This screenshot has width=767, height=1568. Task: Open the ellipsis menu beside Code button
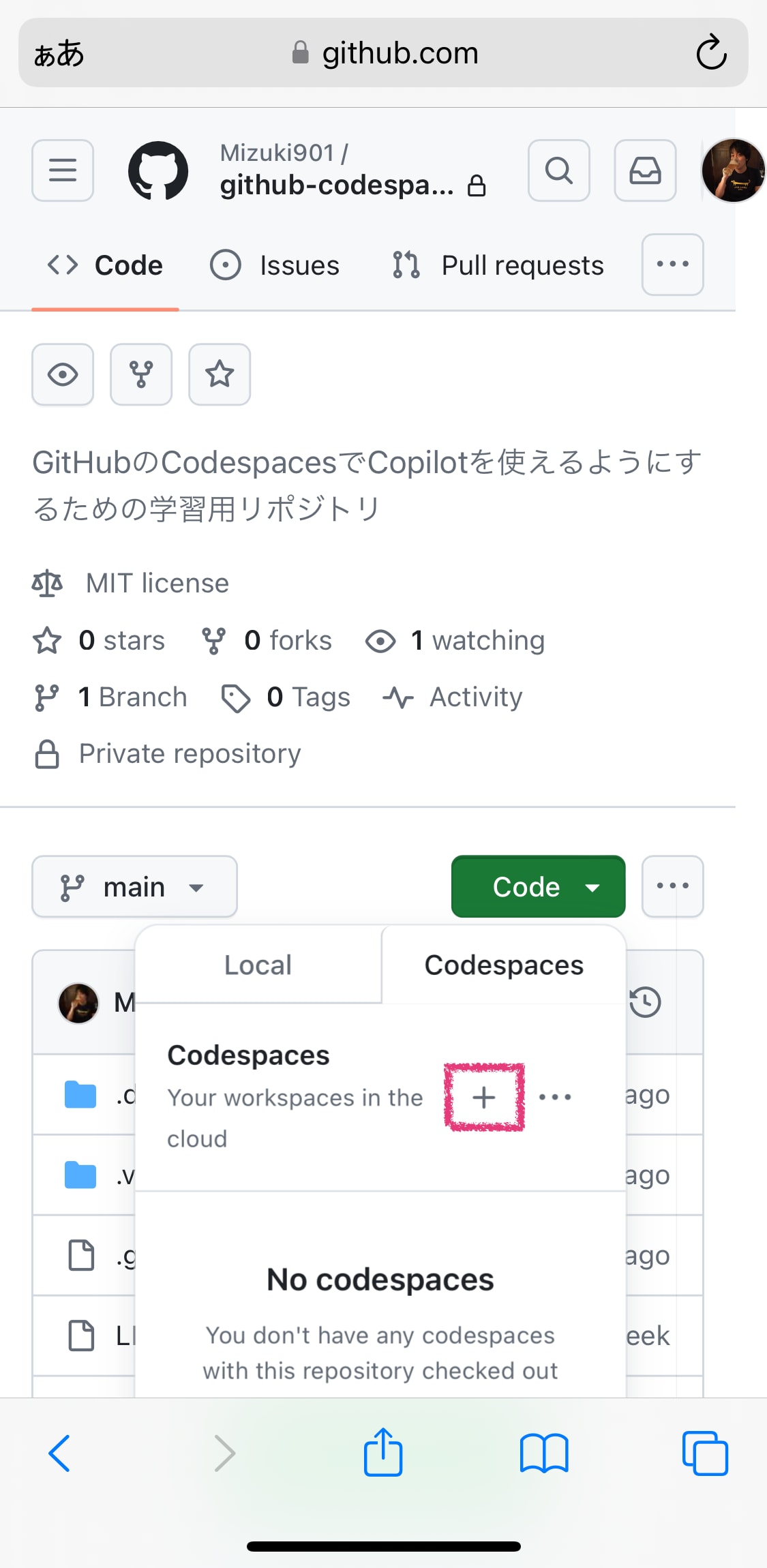click(673, 886)
